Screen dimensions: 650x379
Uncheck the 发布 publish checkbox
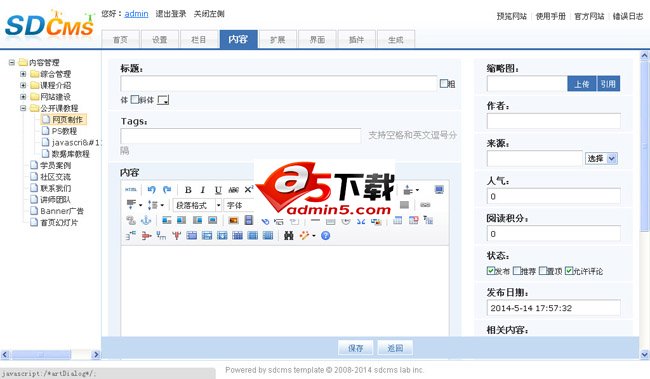491,271
